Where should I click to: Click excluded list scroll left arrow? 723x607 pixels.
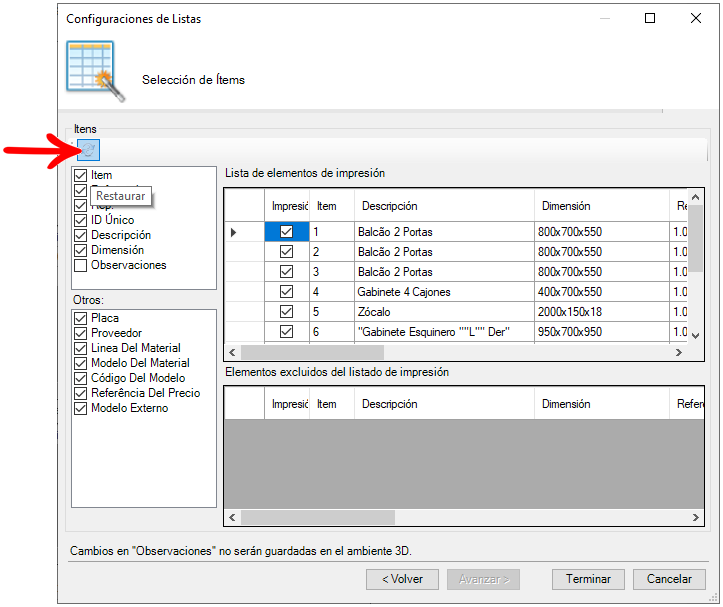click(x=232, y=518)
